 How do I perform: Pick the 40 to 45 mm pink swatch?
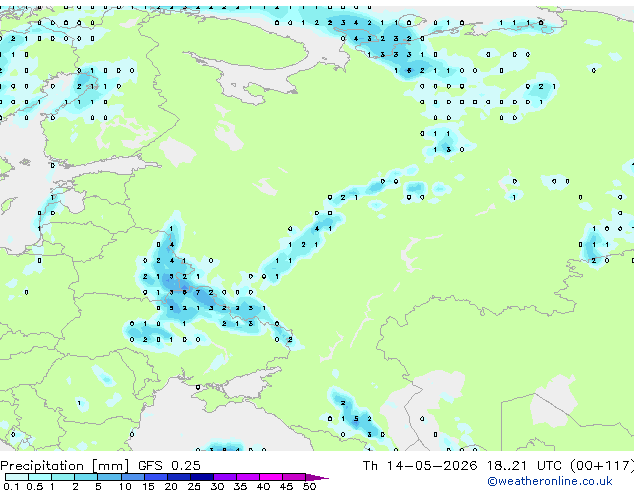click(271, 477)
